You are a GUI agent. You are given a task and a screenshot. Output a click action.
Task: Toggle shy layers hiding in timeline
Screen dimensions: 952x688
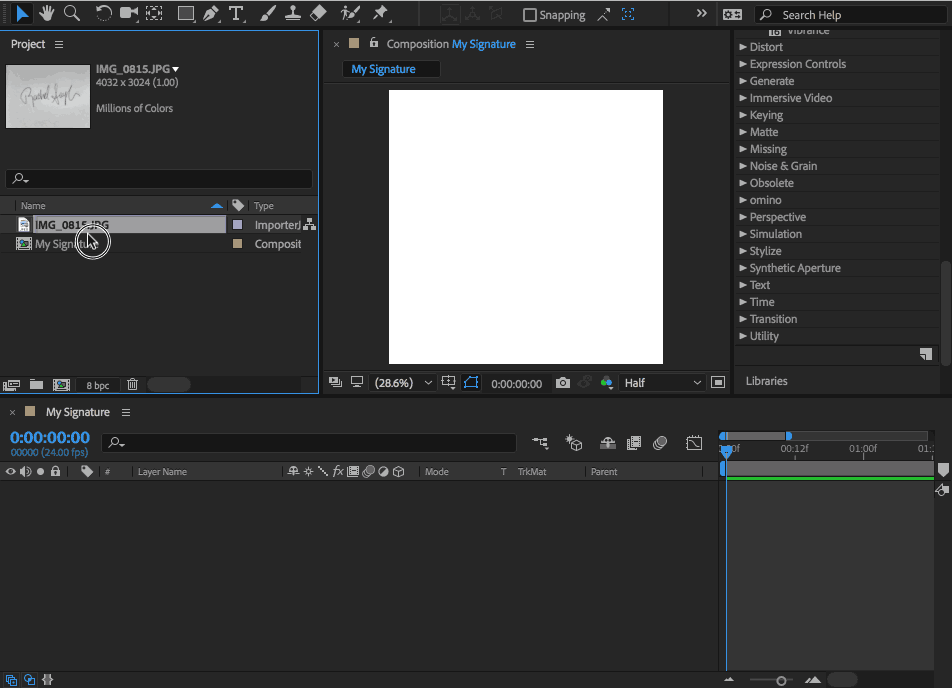point(608,443)
